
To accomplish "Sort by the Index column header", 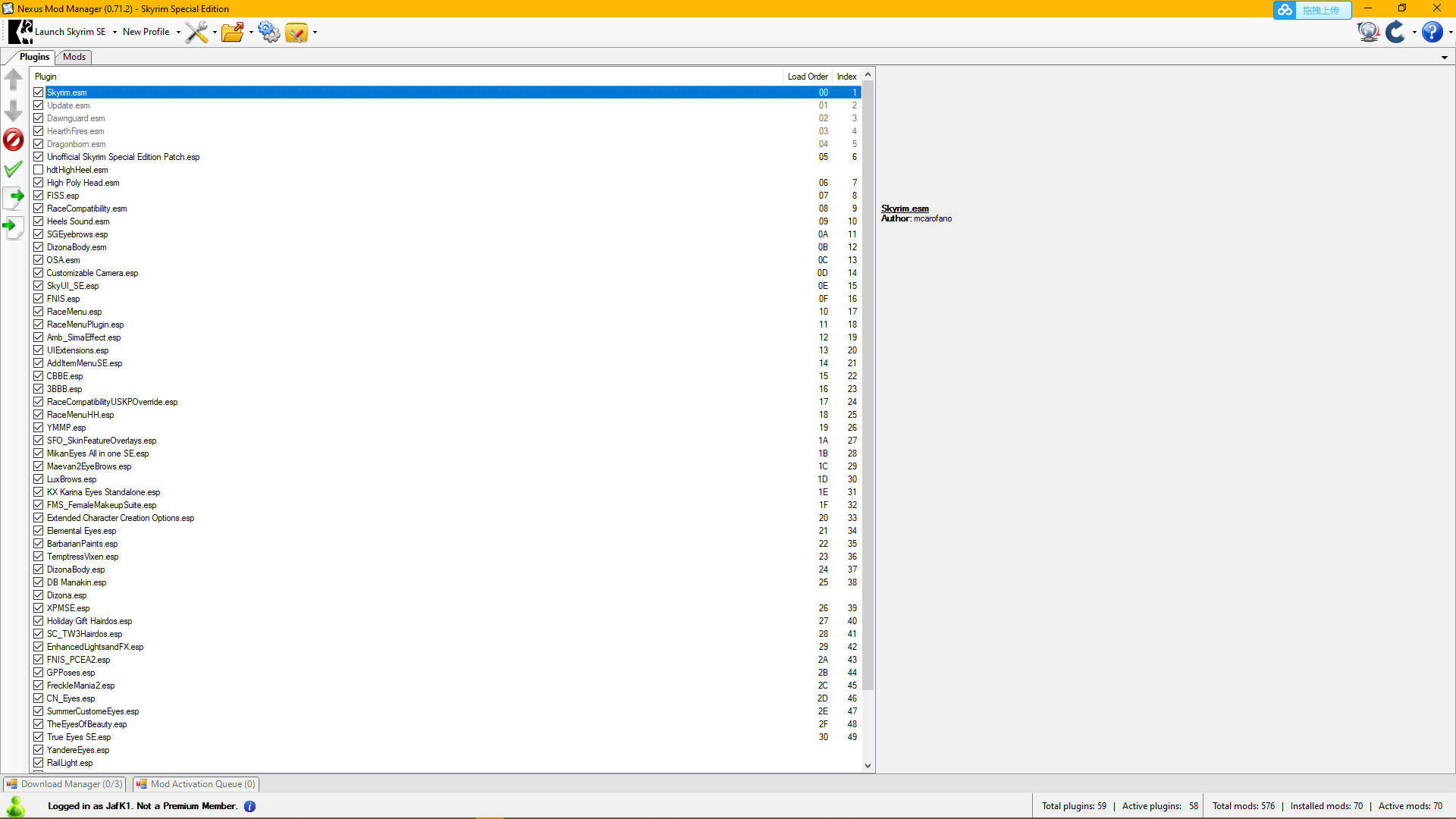I will (846, 77).
